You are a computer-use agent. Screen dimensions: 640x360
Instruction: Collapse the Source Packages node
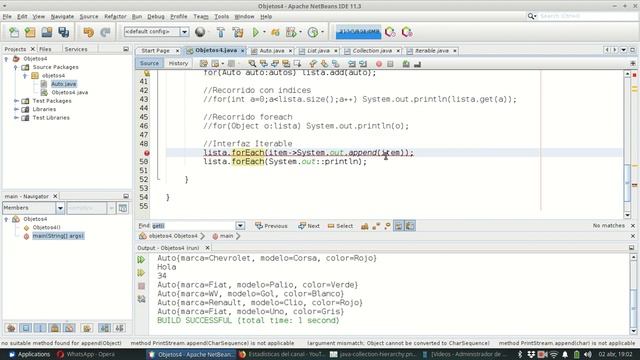16,67
